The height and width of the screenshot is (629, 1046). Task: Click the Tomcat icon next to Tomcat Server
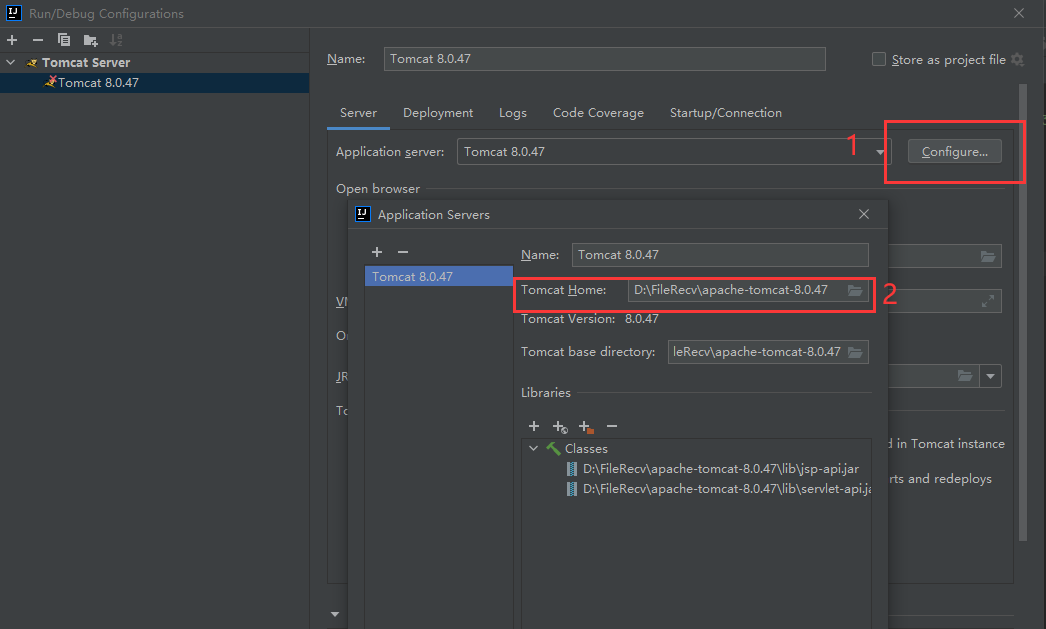tap(31, 63)
